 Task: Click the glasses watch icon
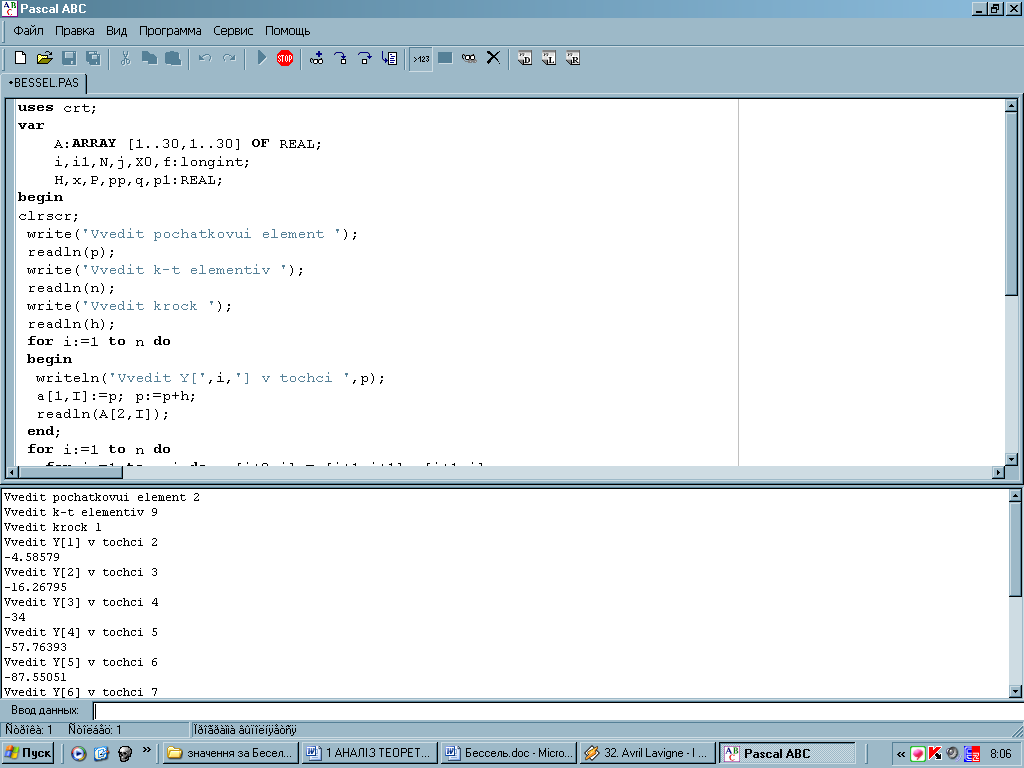tap(469, 58)
